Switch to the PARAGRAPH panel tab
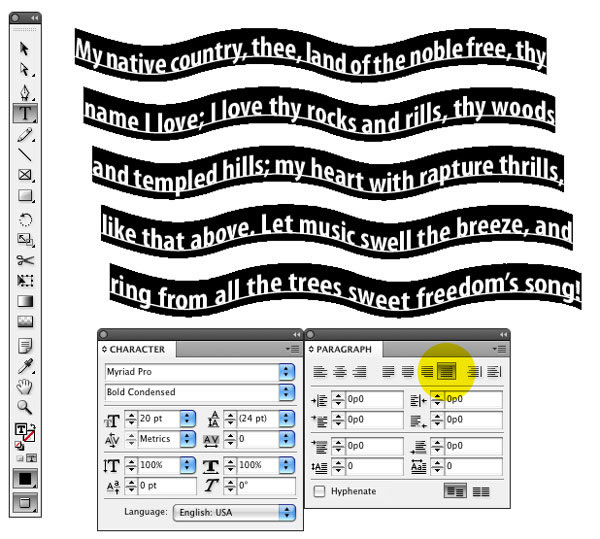Viewport: 600px width, 539px height. [344, 349]
